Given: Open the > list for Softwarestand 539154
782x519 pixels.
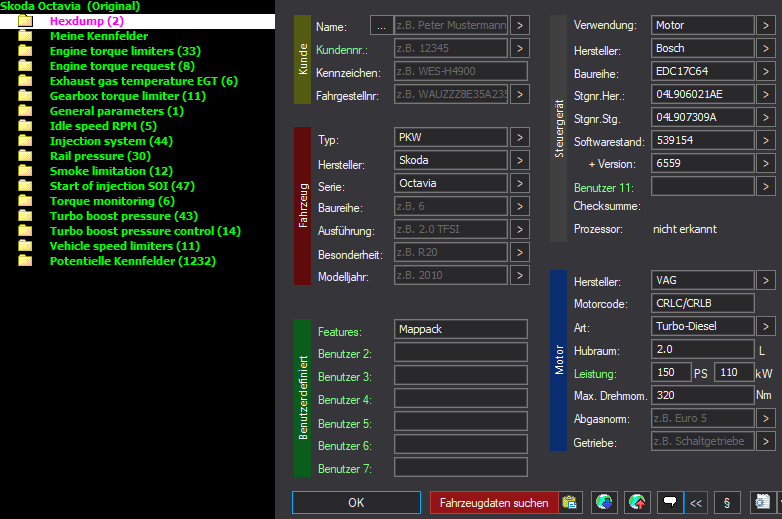Looking at the screenshot, I should 766,140.
